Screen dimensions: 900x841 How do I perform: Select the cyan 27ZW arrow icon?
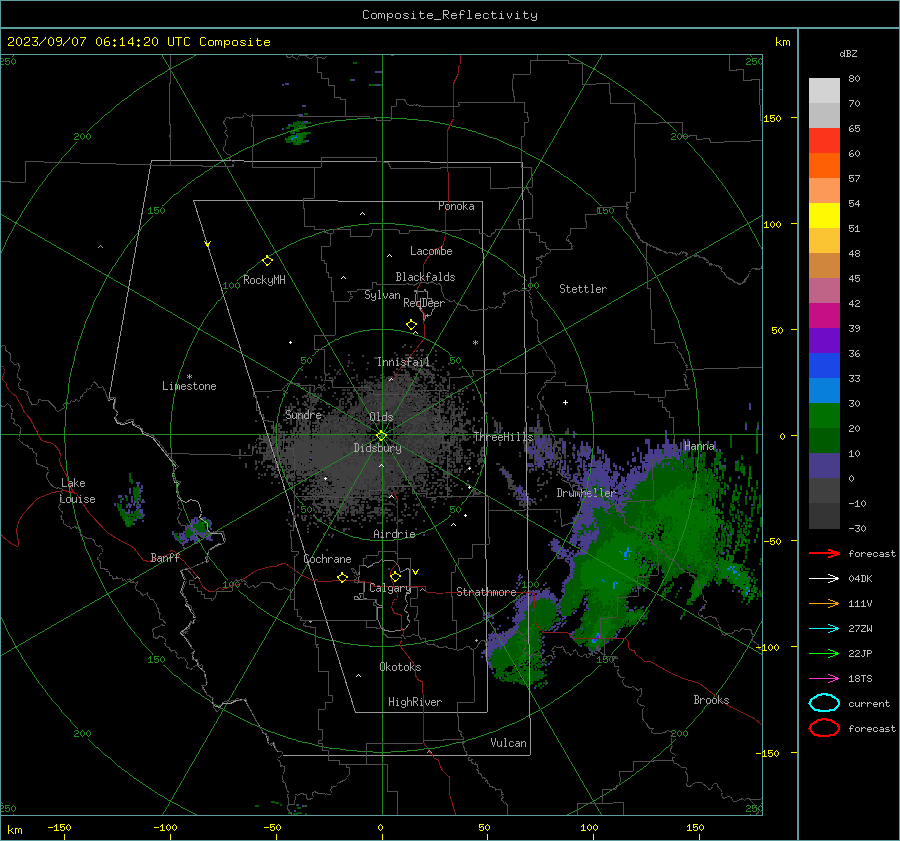(x=824, y=629)
